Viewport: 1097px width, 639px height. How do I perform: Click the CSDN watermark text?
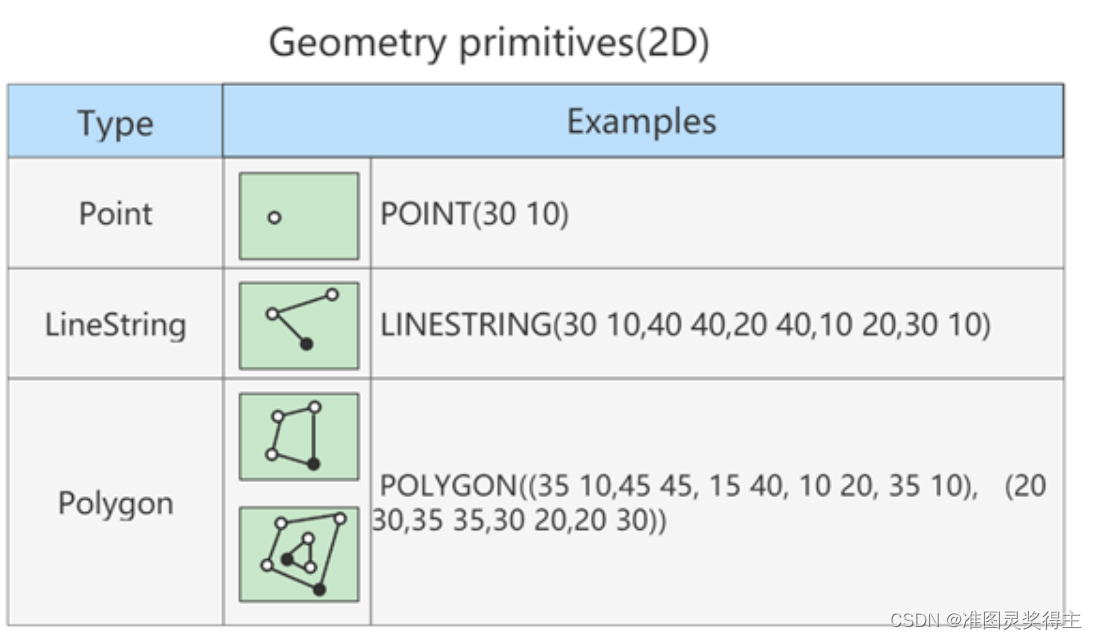985,619
